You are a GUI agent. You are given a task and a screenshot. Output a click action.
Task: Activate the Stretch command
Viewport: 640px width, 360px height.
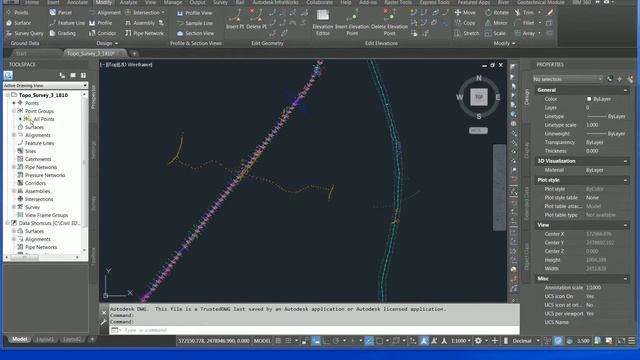467,33
